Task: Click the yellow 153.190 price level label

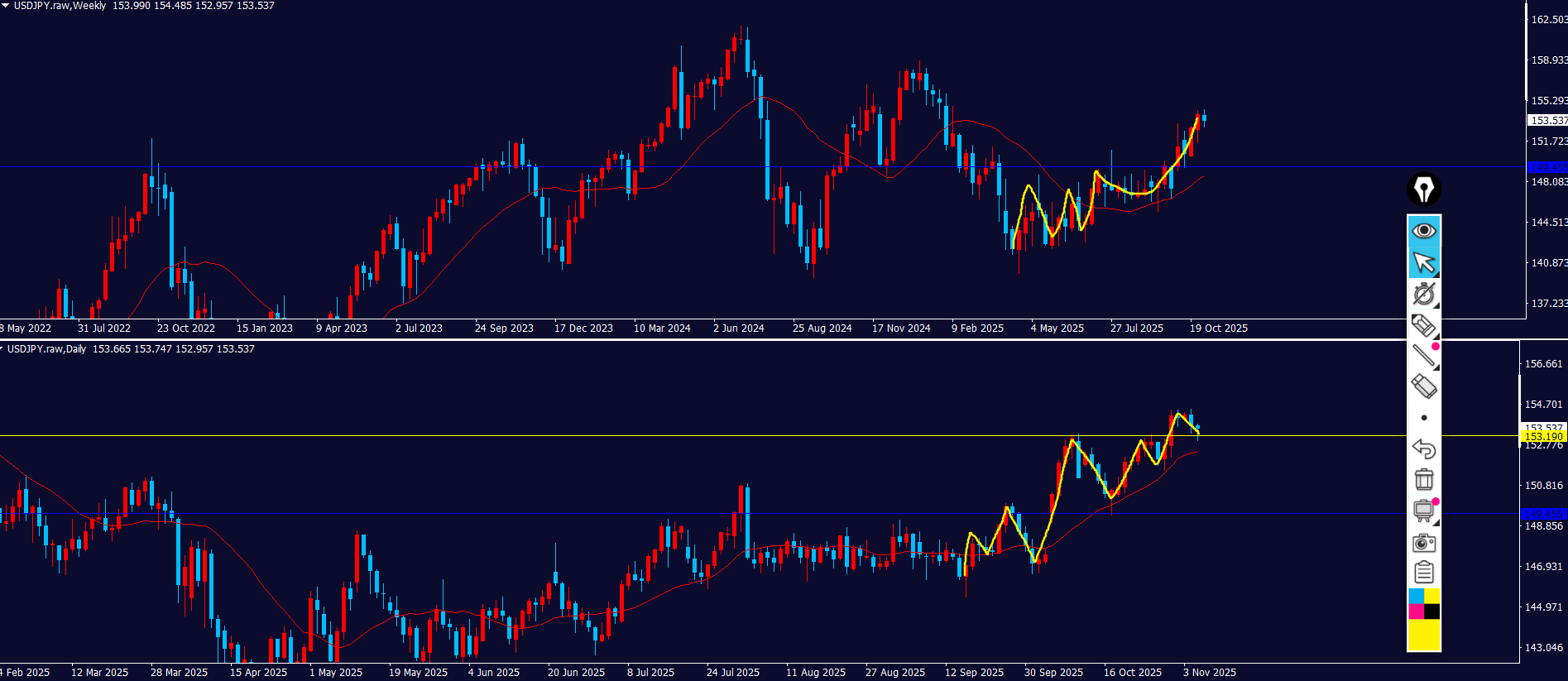Action: pos(1543,436)
